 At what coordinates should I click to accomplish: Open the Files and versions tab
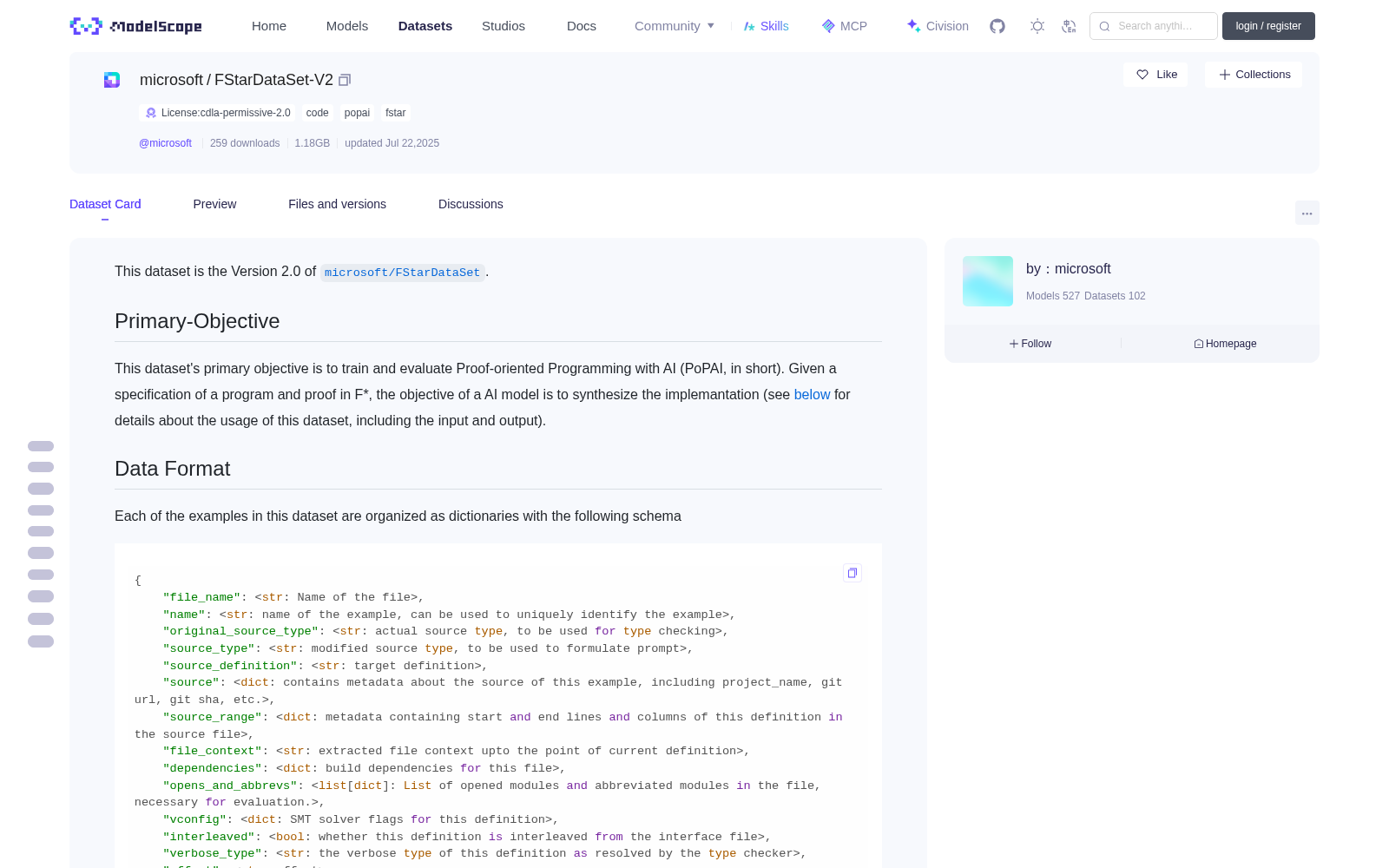click(337, 204)
